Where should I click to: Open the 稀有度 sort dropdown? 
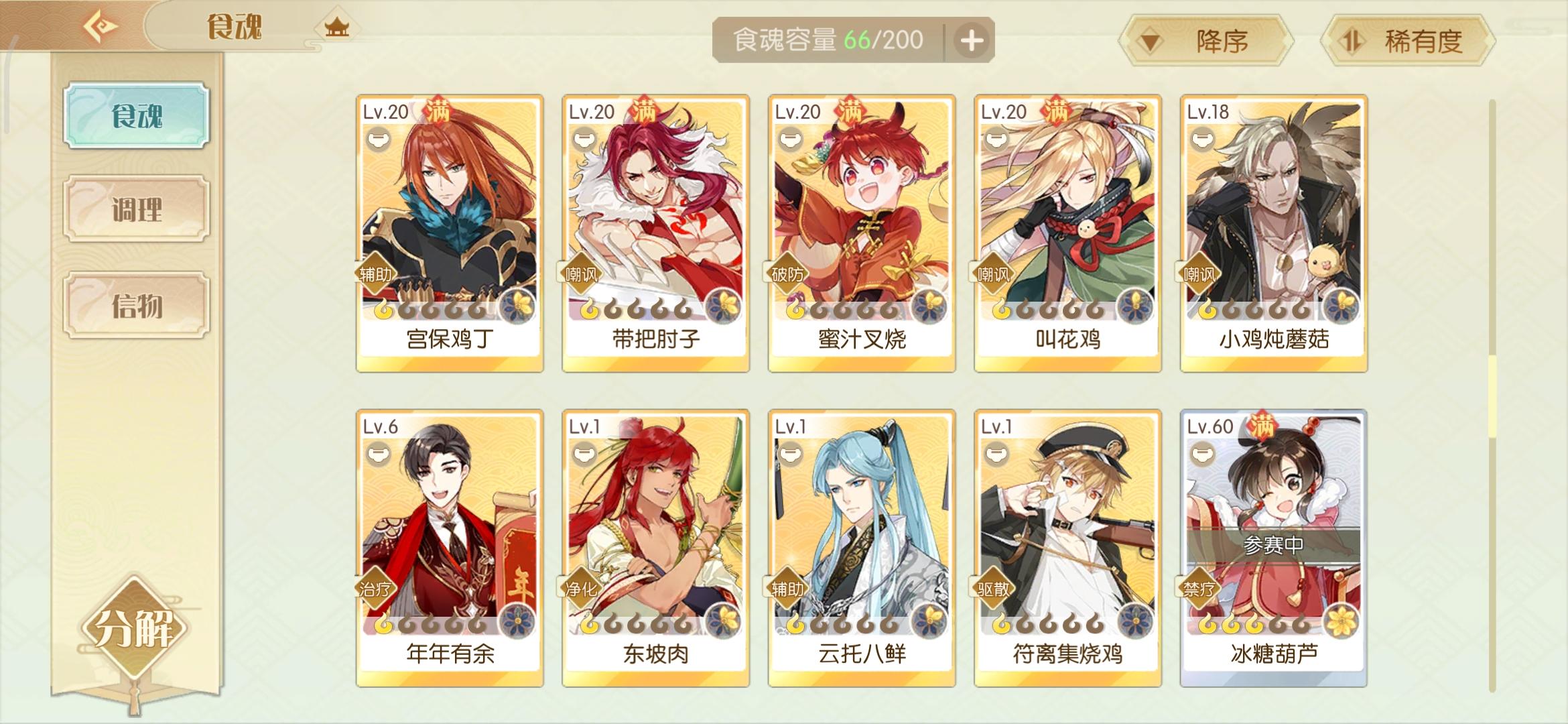click(x=1408, y=42)
